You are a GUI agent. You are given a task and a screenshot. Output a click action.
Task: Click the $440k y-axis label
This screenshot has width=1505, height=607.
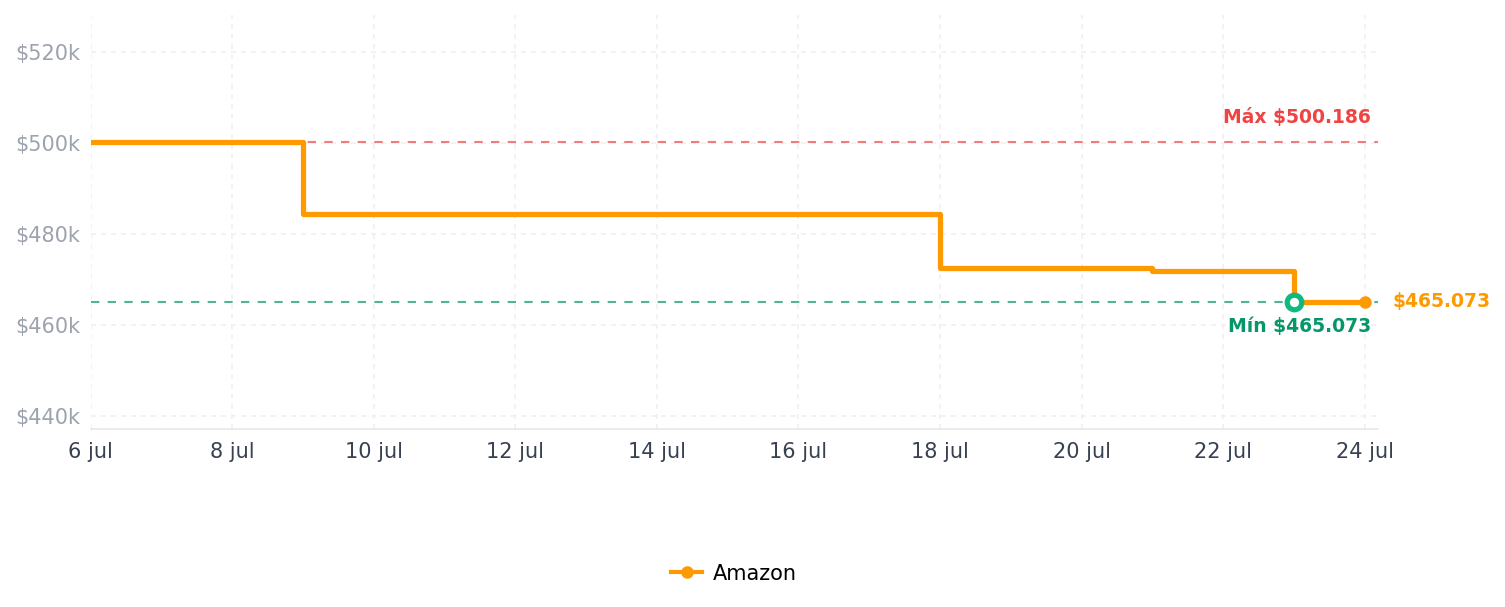click(x=48, y=417)
